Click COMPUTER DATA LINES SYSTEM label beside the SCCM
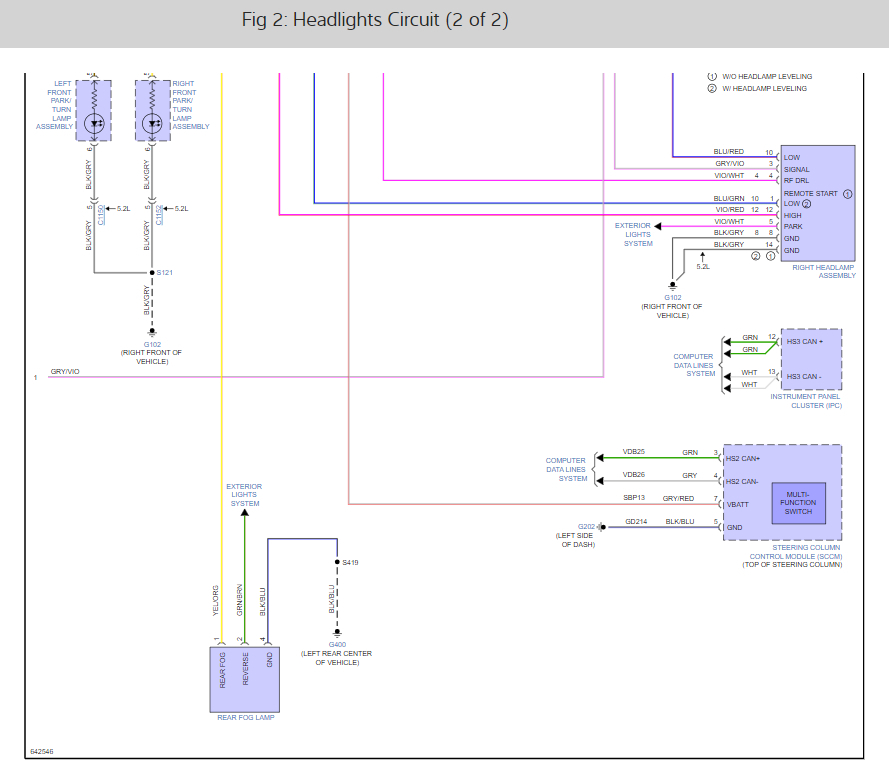 click(x=566, y=470)
